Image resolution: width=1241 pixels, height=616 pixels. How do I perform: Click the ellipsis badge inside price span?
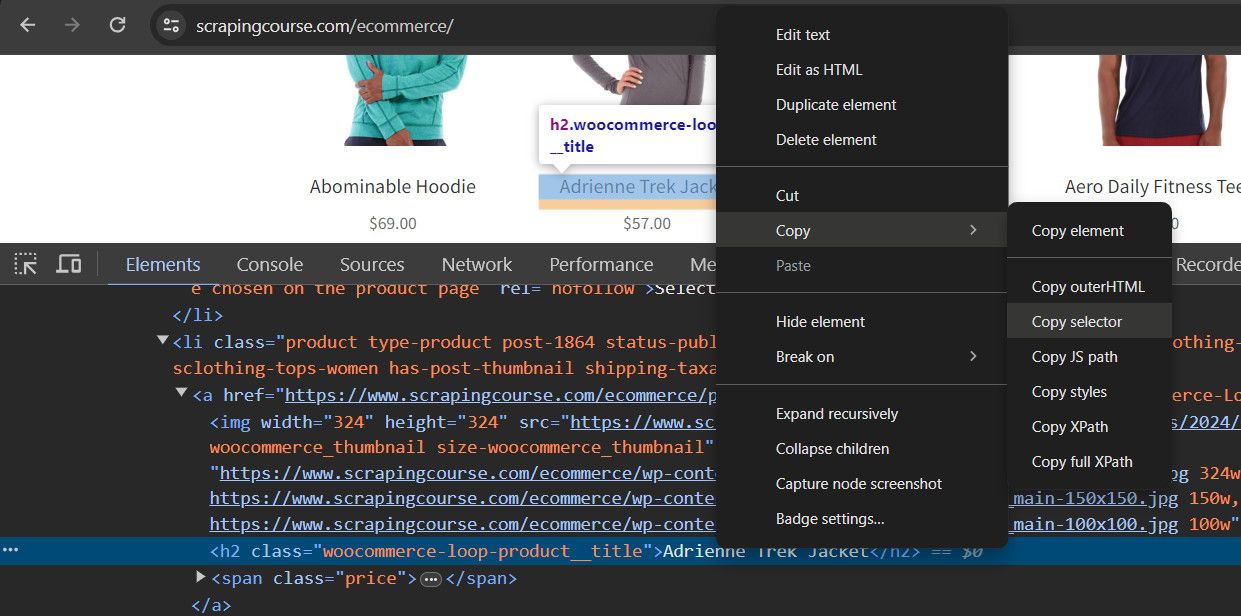pyautogui.click(x=431, y=579)
